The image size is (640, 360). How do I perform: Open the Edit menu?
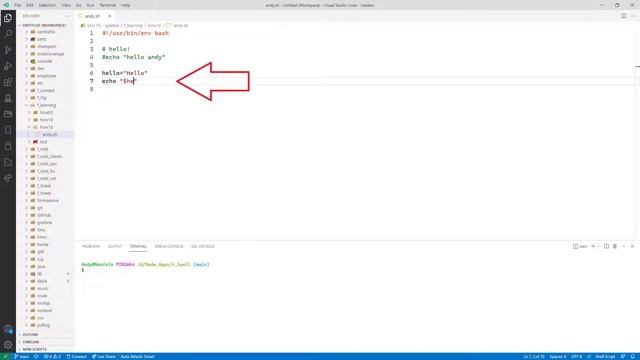point(30,5)
